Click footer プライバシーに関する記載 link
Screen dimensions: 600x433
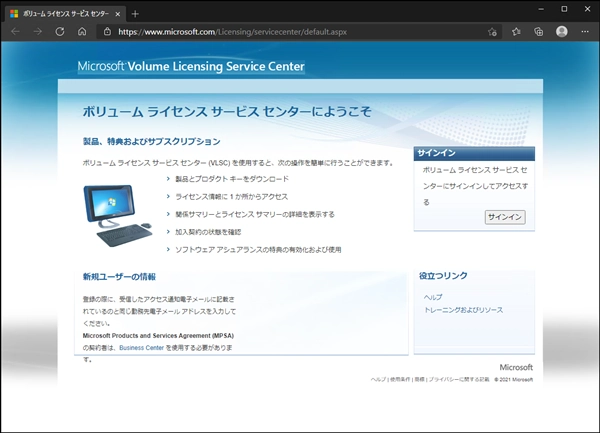[459, 379]
